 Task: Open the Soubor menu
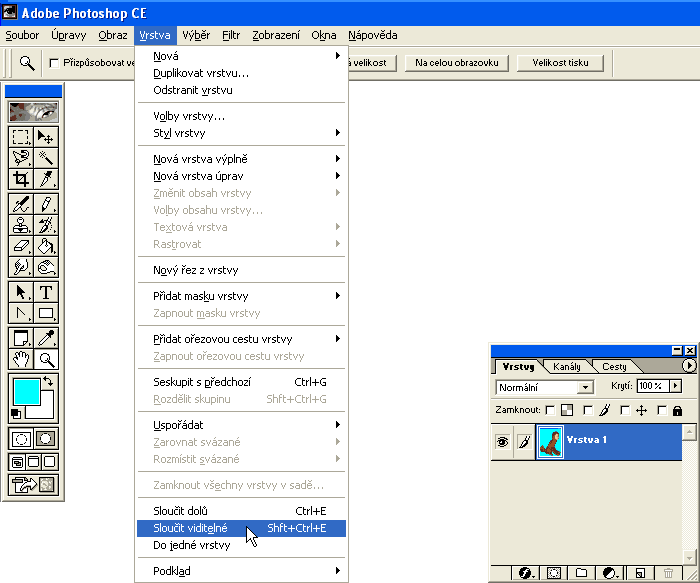[x=22, y=35]
